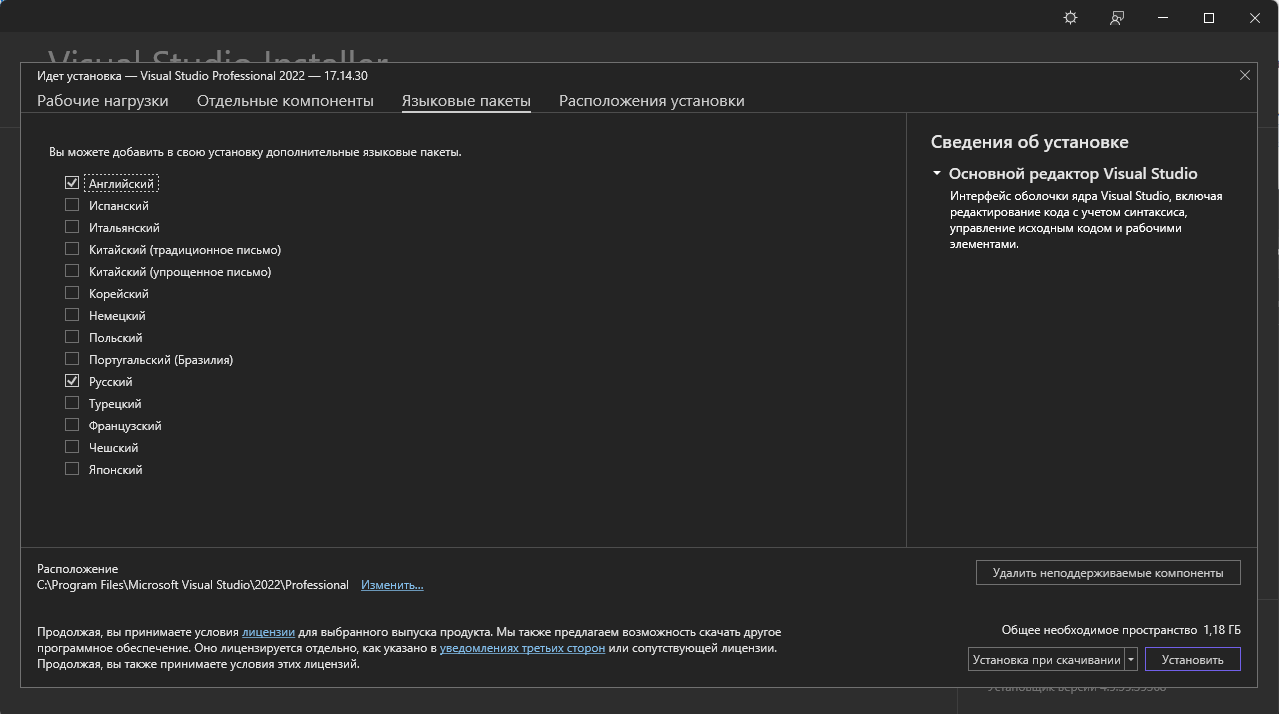1279x714 pixels.
Task: Click Удалить неподдерживаемые компоненты button
Action: pyautogui.click(x=1107, y=573)
